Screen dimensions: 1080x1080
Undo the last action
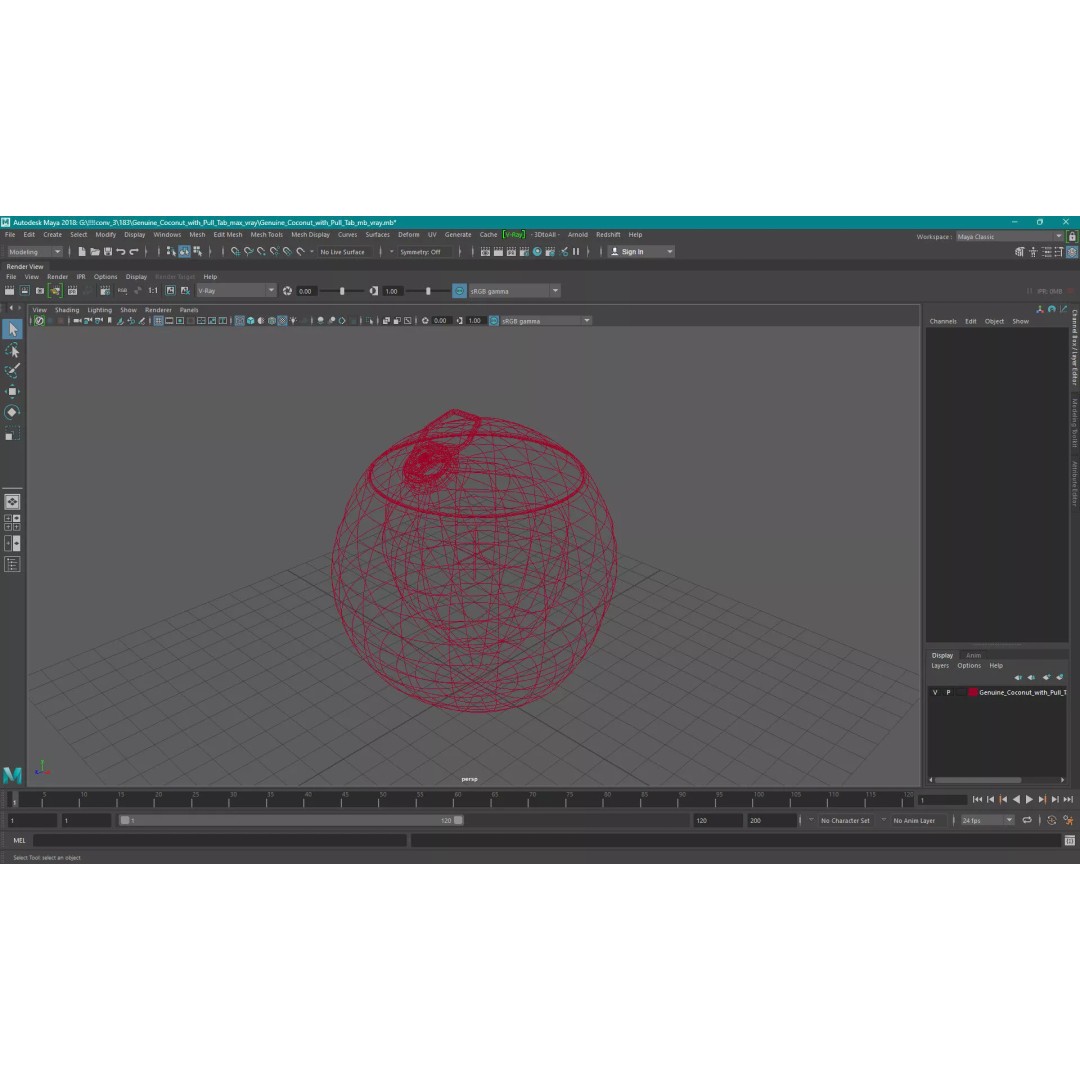(x=121, y=252)
